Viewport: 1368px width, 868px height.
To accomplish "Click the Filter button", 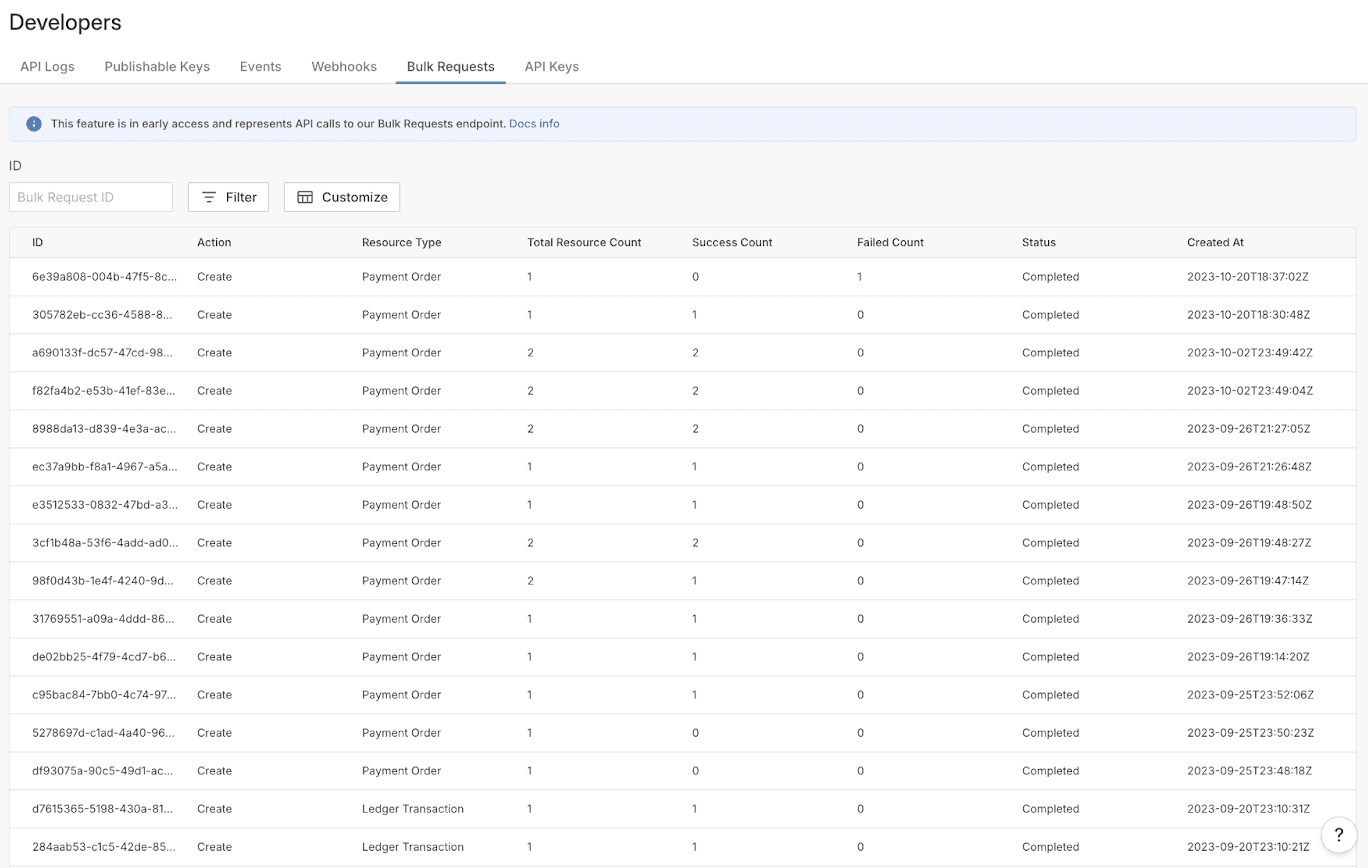I will 228,196.
